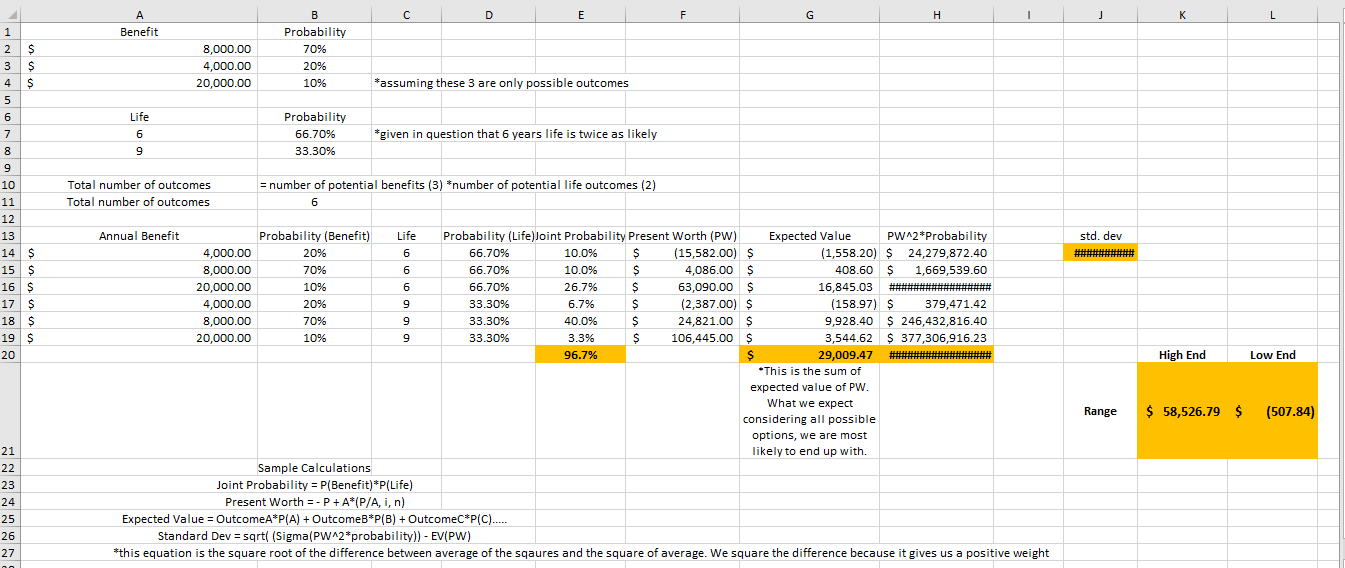This screenshot has height=568, width=1345.
Task: Select the 63,090.00 present worth cell
Action: click(683, 287)
